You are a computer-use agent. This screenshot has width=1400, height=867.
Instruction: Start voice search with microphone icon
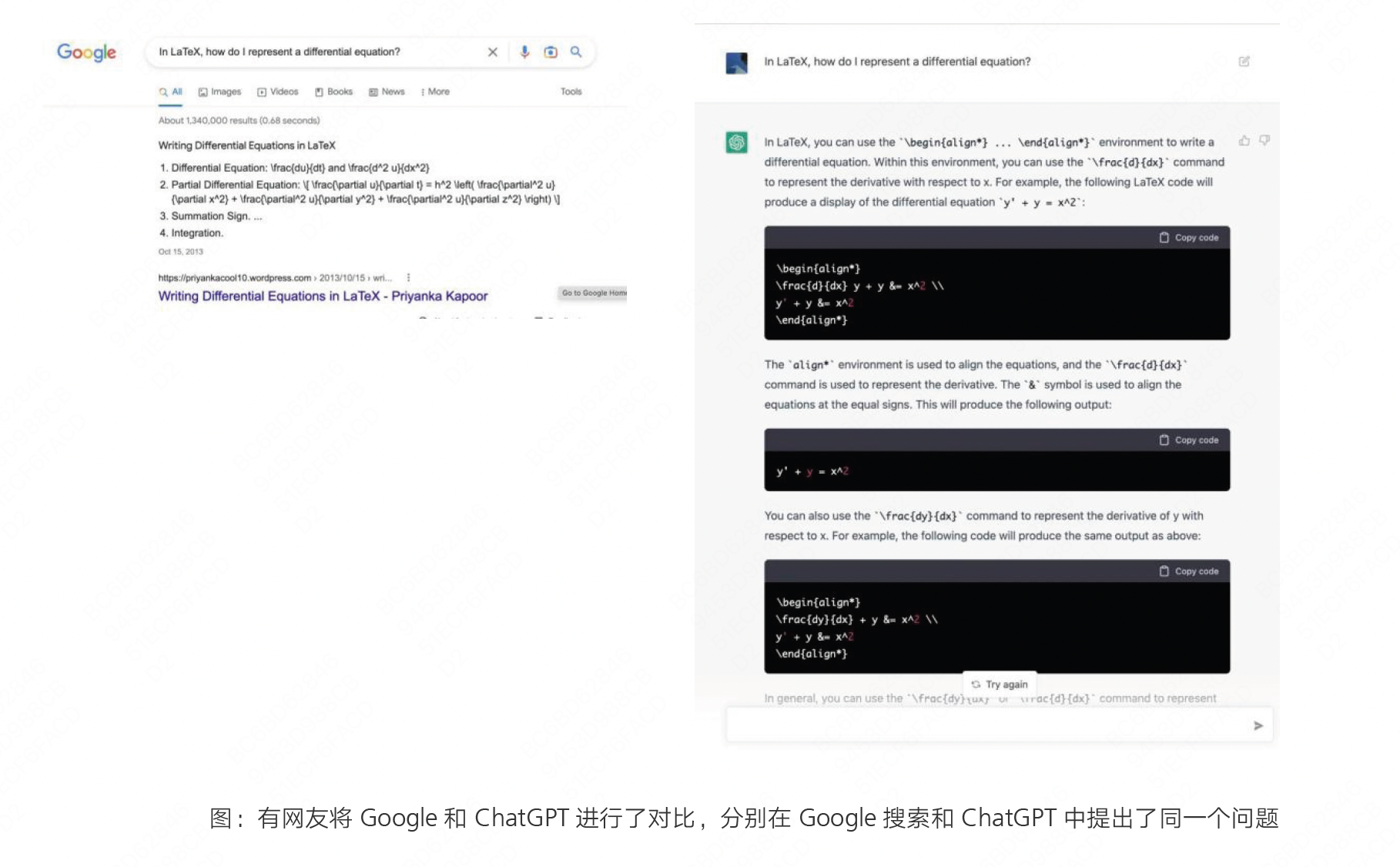tap(524, 52)
